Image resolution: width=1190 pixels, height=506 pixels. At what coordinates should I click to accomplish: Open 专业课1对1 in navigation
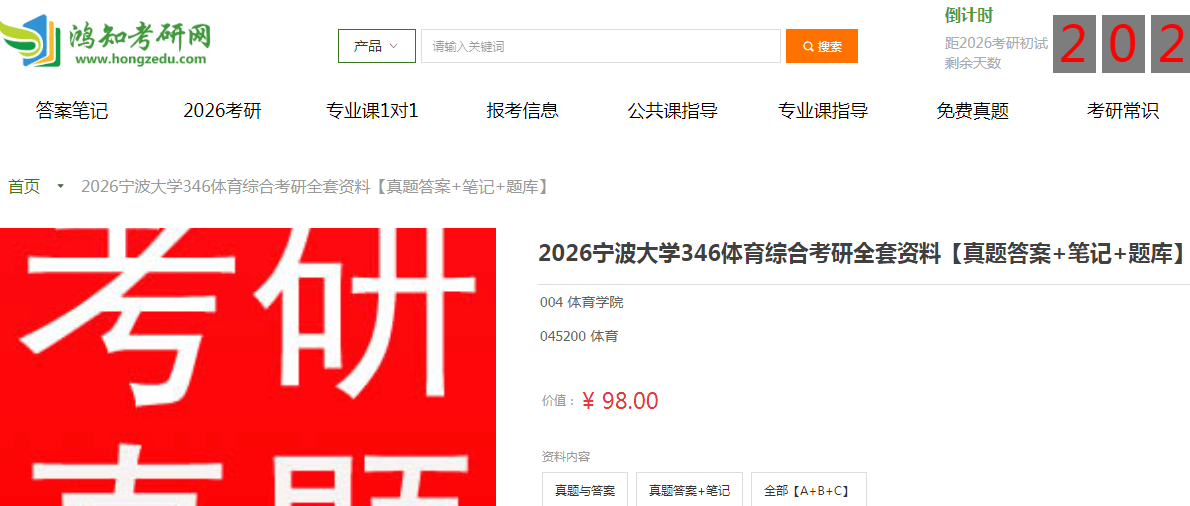point(372,111)
